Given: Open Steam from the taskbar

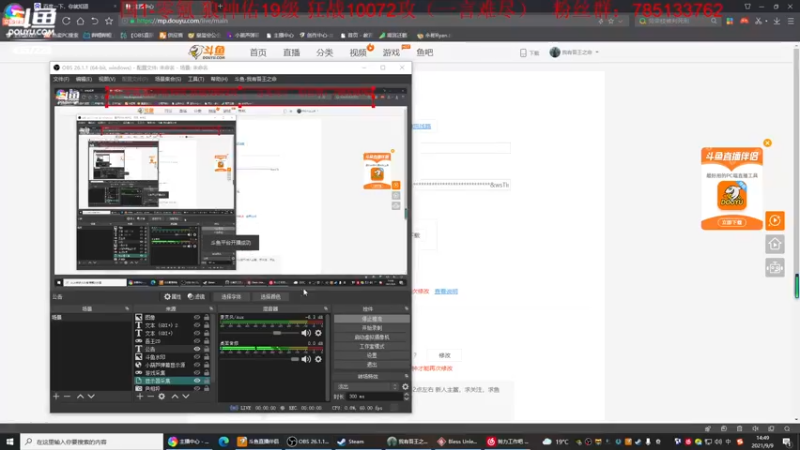Looking at the screenshot, I should [351, 441].
